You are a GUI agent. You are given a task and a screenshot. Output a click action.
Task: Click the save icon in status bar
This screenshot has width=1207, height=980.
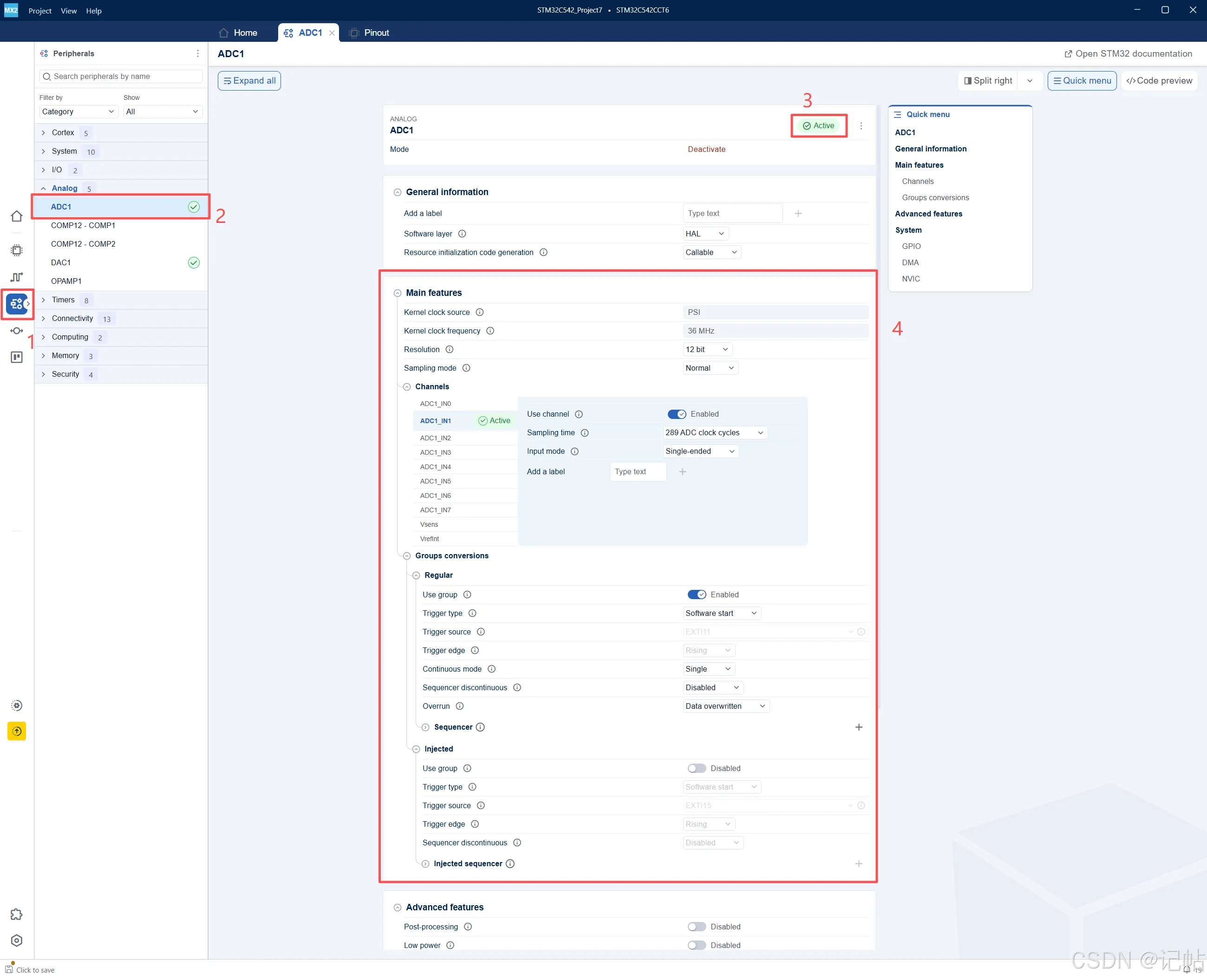click(8, 969)
